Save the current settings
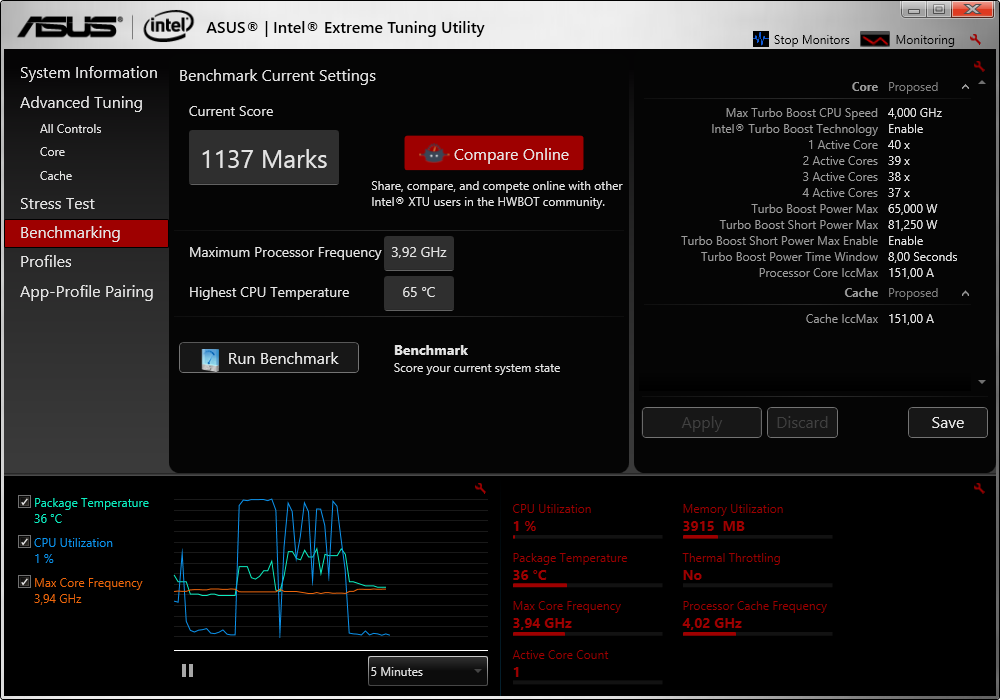The image size is (1000, 700). pyautogui.click(x=948, y=423)
